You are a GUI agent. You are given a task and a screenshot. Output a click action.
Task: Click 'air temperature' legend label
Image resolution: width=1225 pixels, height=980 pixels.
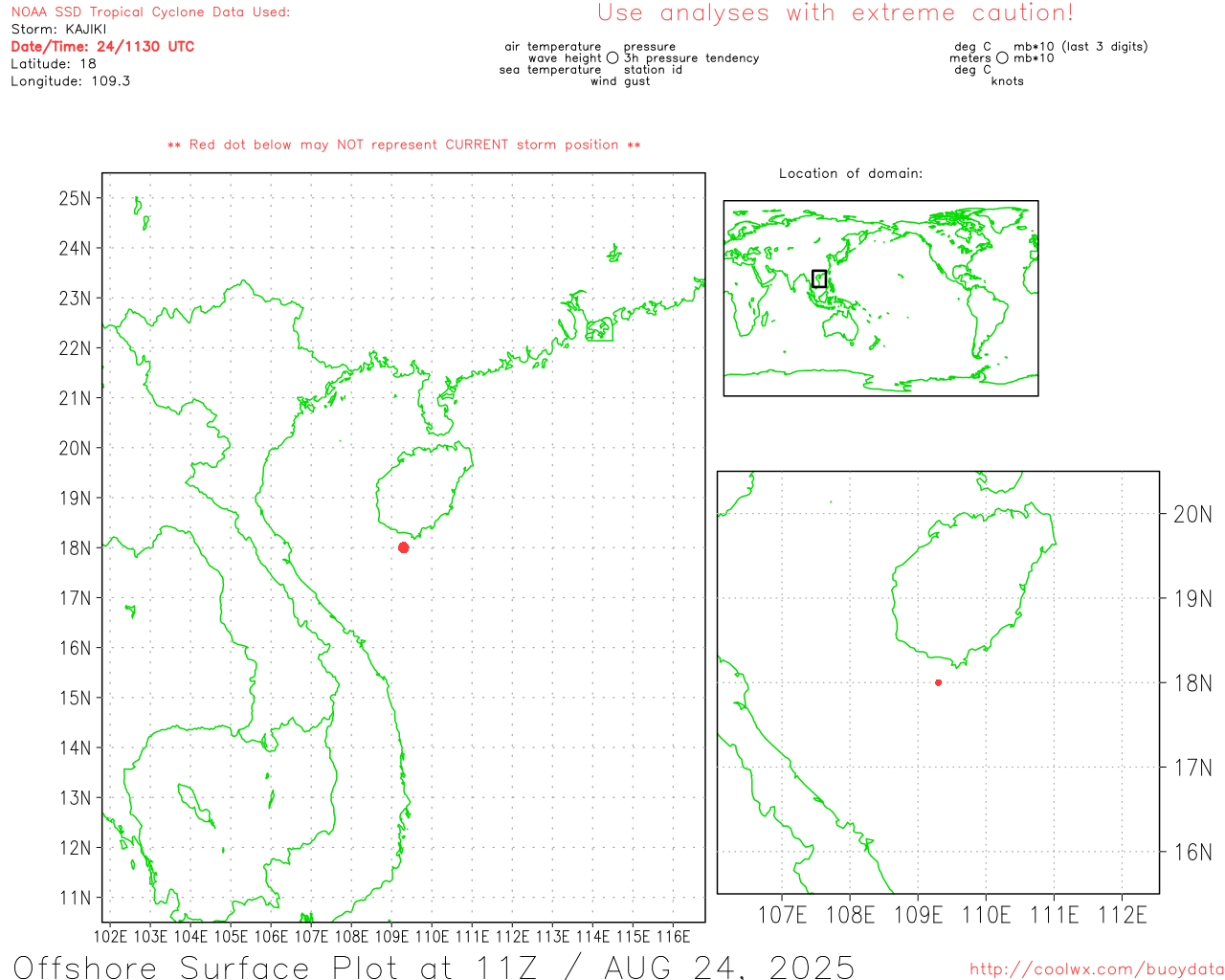[553, 47]
